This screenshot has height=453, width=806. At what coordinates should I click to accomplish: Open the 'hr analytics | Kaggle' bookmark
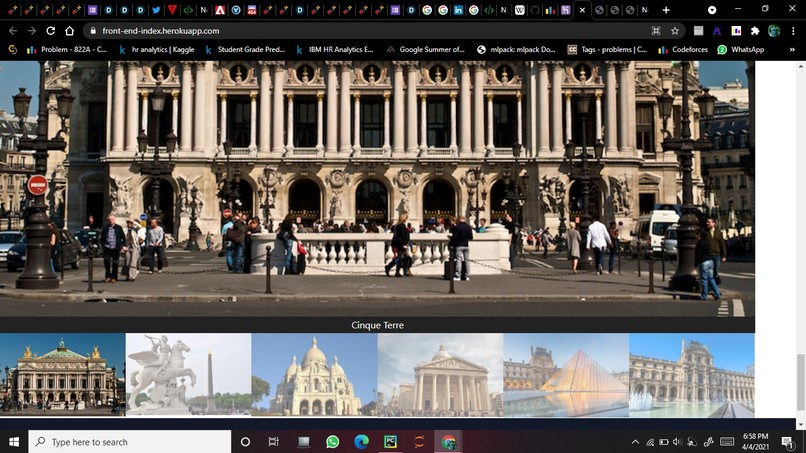(156, 50)
